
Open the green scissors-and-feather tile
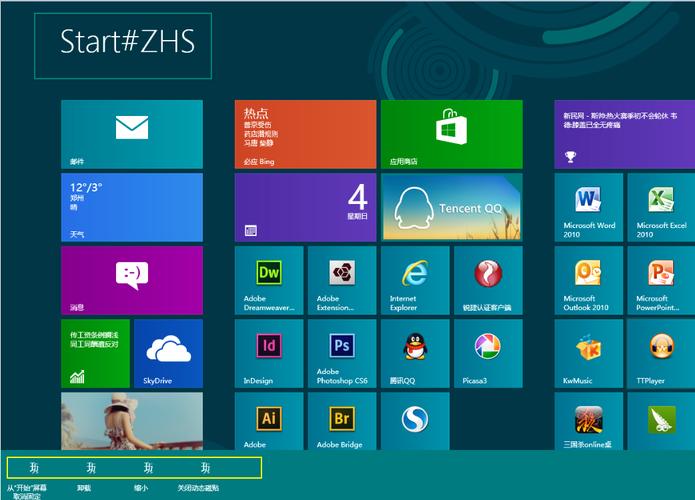(x=661, y=421)
